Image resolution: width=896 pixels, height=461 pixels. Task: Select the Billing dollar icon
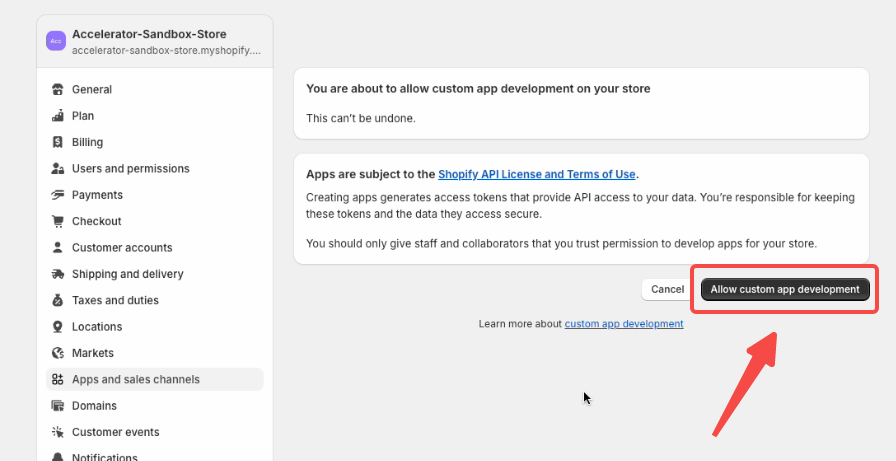pos(57,142)
